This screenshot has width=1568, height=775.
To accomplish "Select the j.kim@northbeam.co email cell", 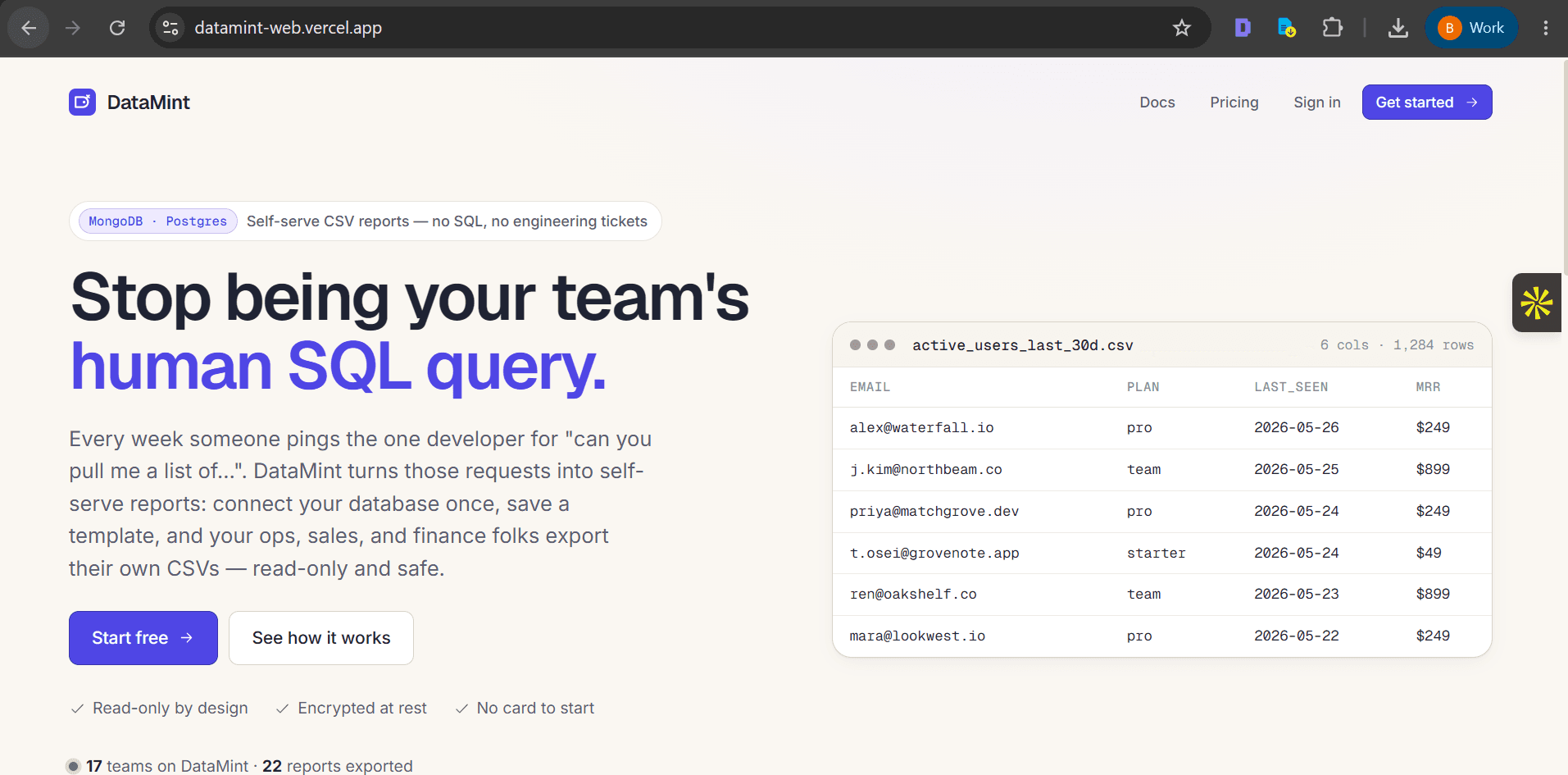I will coord(925,470).
